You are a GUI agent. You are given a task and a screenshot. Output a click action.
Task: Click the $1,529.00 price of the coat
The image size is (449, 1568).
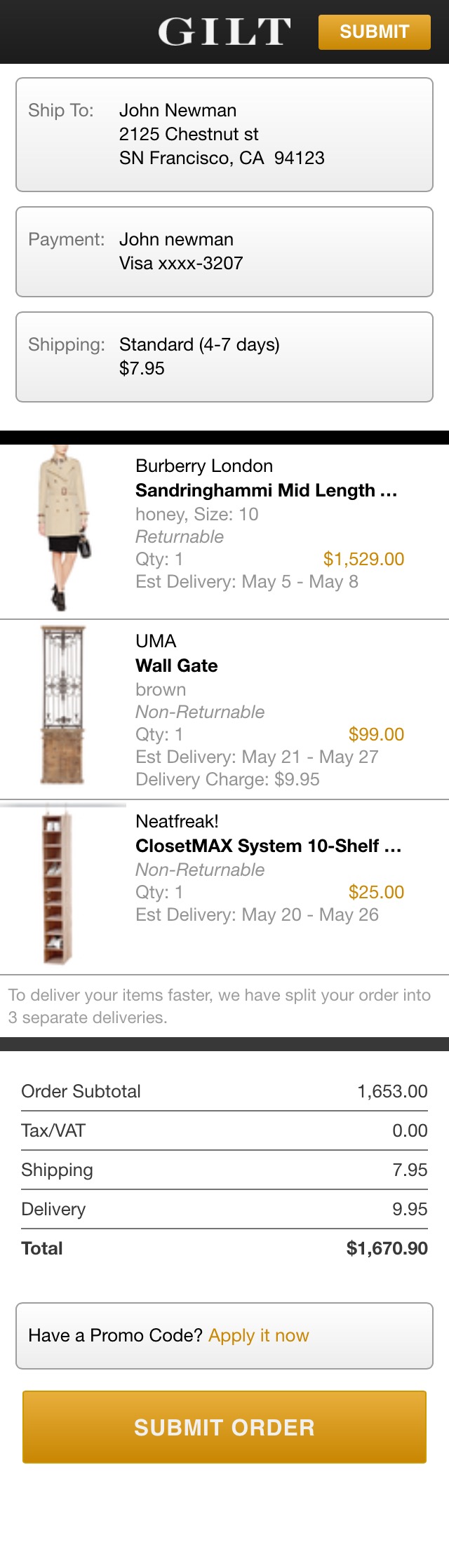pyautogui.click(x=363, y=559)
